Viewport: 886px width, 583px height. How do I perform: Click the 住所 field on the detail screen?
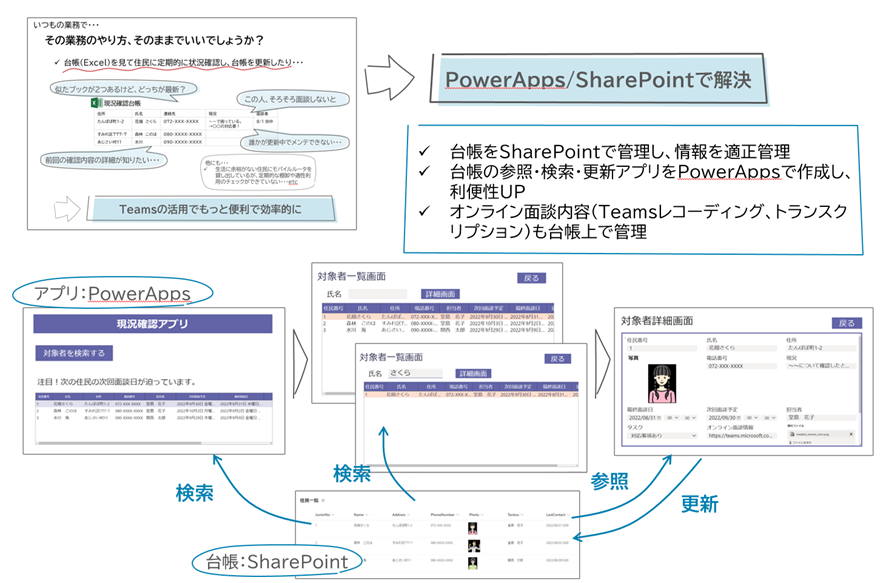821,348
